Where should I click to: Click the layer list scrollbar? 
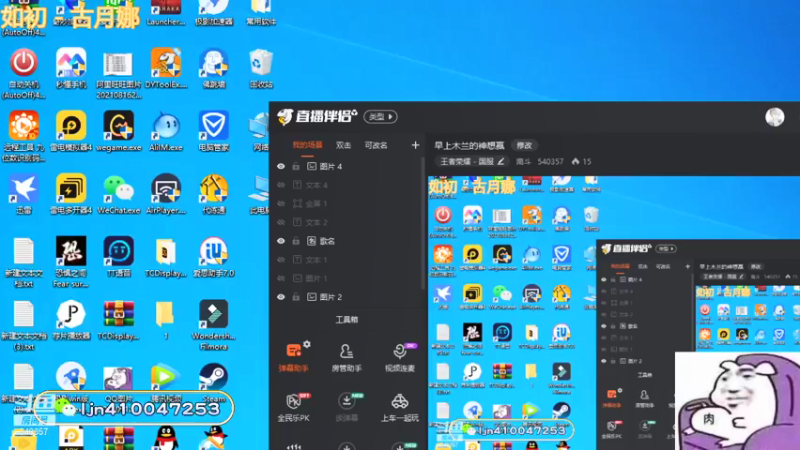[423, 222]
